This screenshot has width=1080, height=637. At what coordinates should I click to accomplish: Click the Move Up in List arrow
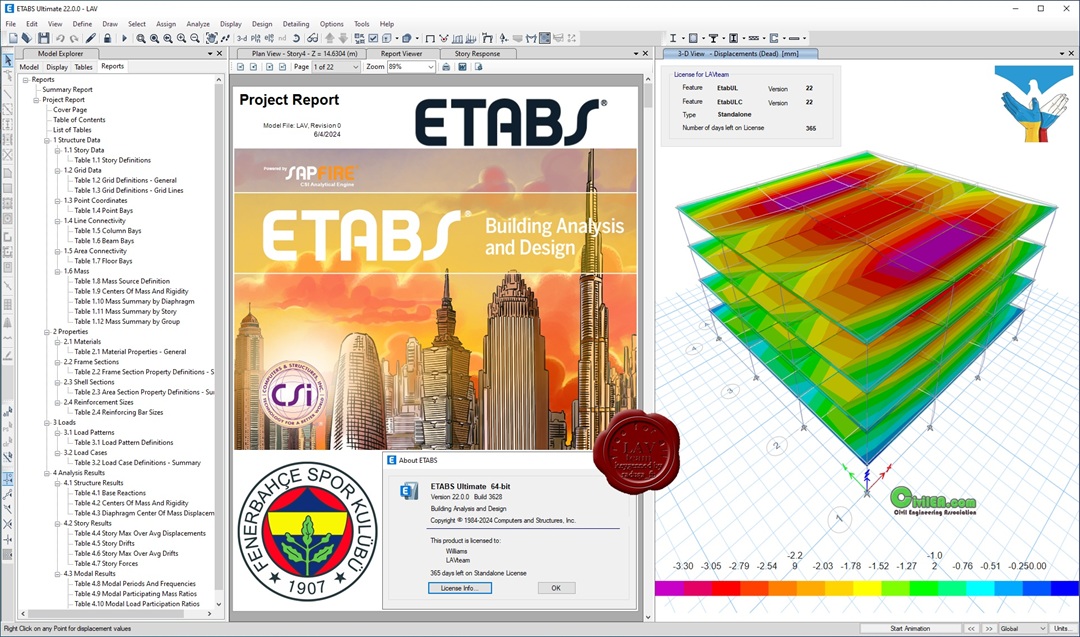pos(329,38)
